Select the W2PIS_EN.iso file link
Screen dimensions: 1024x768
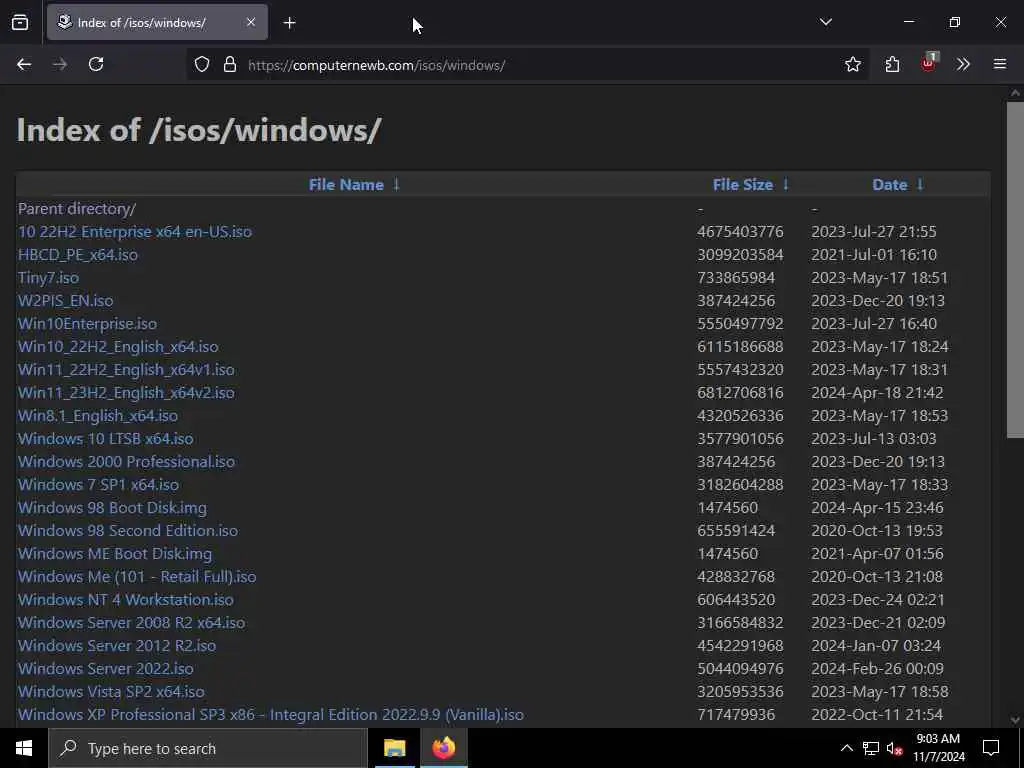pos(65,300)
